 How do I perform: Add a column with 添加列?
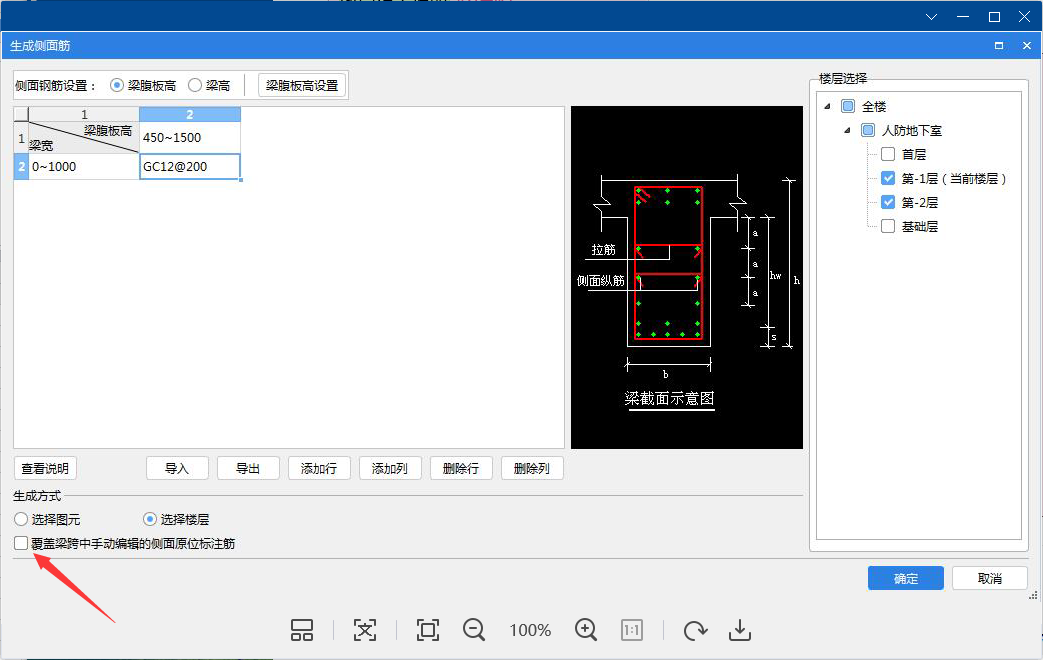pos(390,468)
